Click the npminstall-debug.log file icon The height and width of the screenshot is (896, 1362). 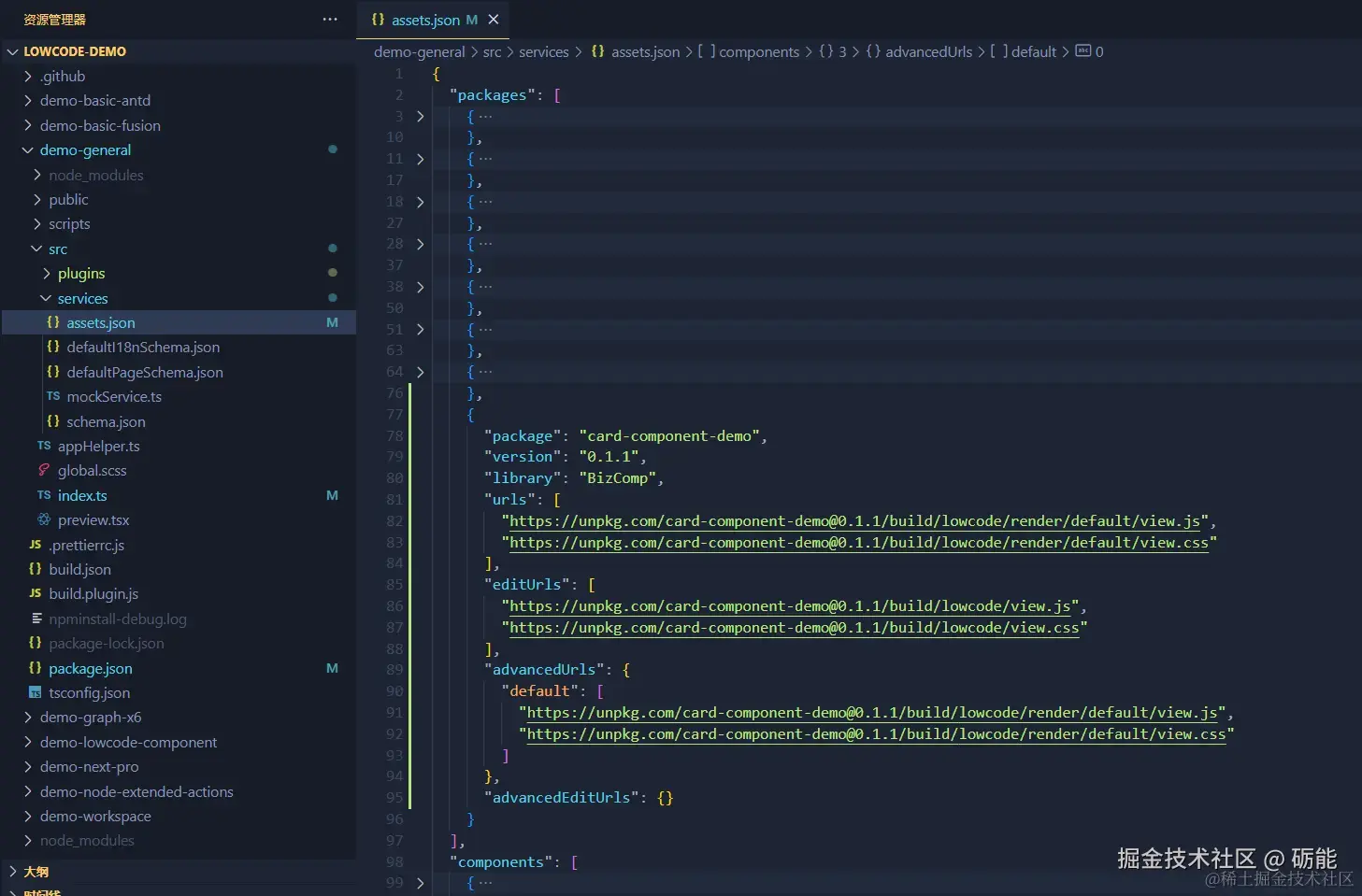(x=36, y=619)
